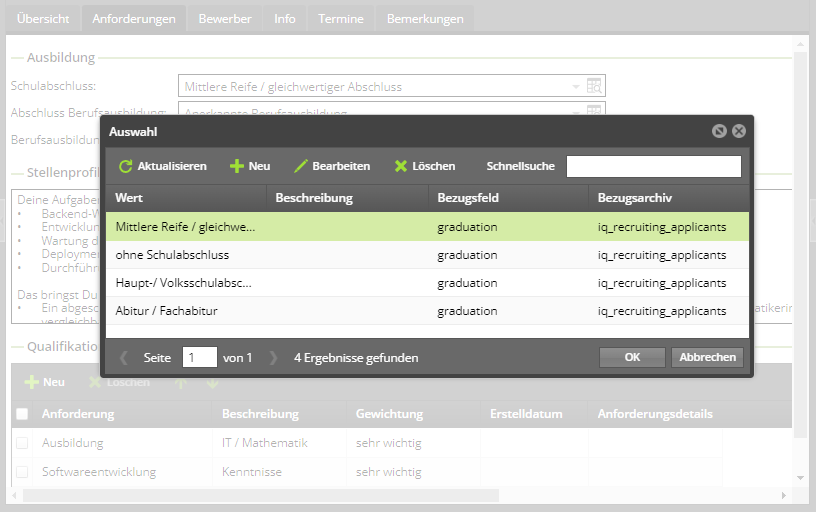This screenshot has width=816, height=512.
Task: Select row Haupt-/ Volksschulabsc...
Action: point(427,283)
